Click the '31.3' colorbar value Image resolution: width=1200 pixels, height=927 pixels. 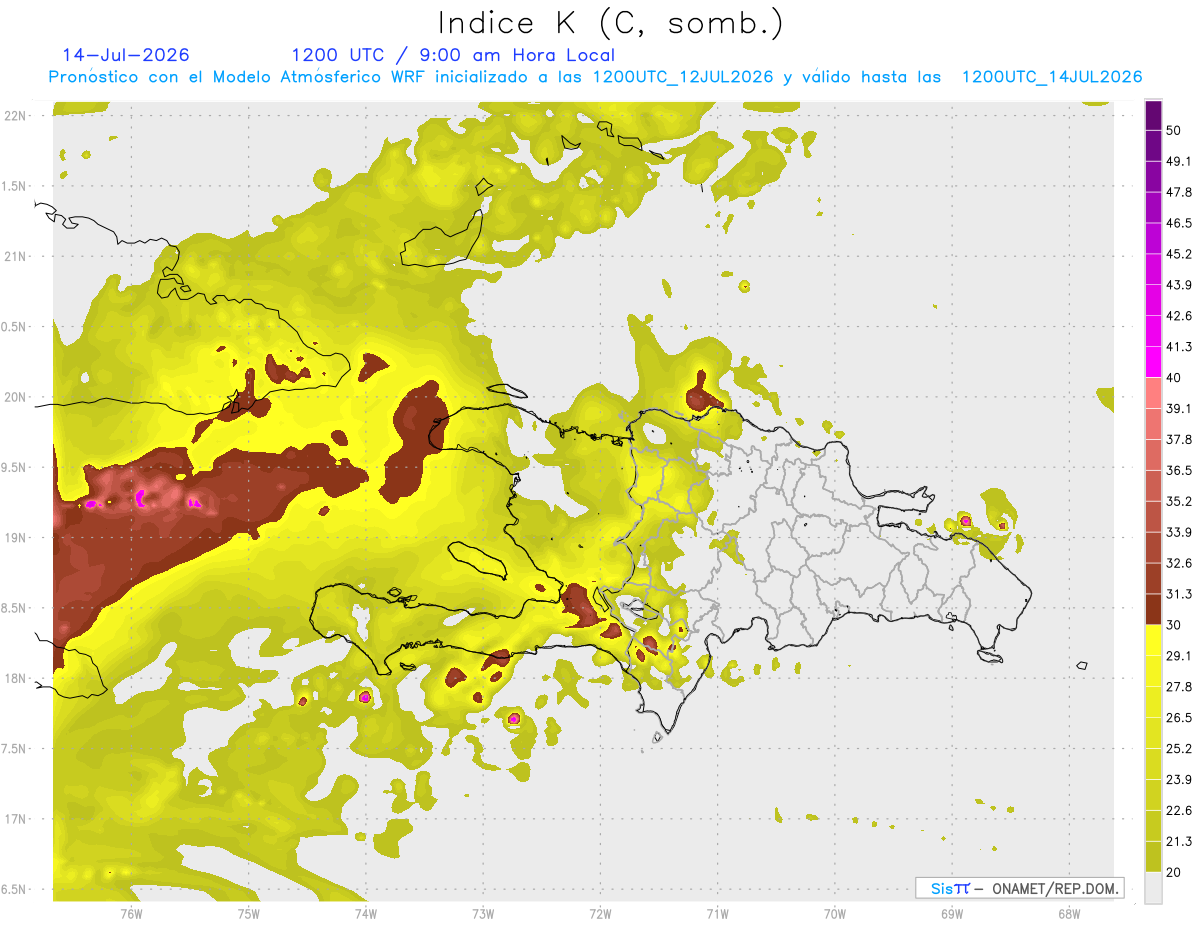point(1179,594)
